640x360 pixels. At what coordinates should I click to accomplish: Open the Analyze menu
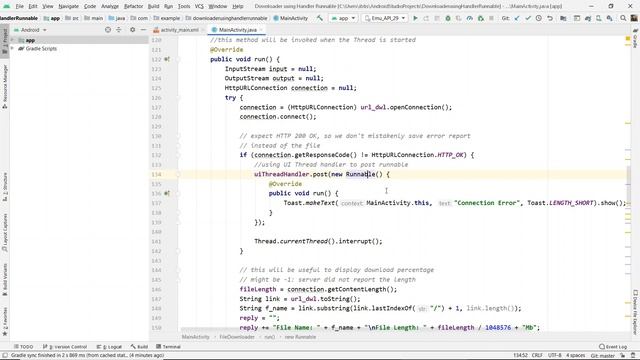109,7
